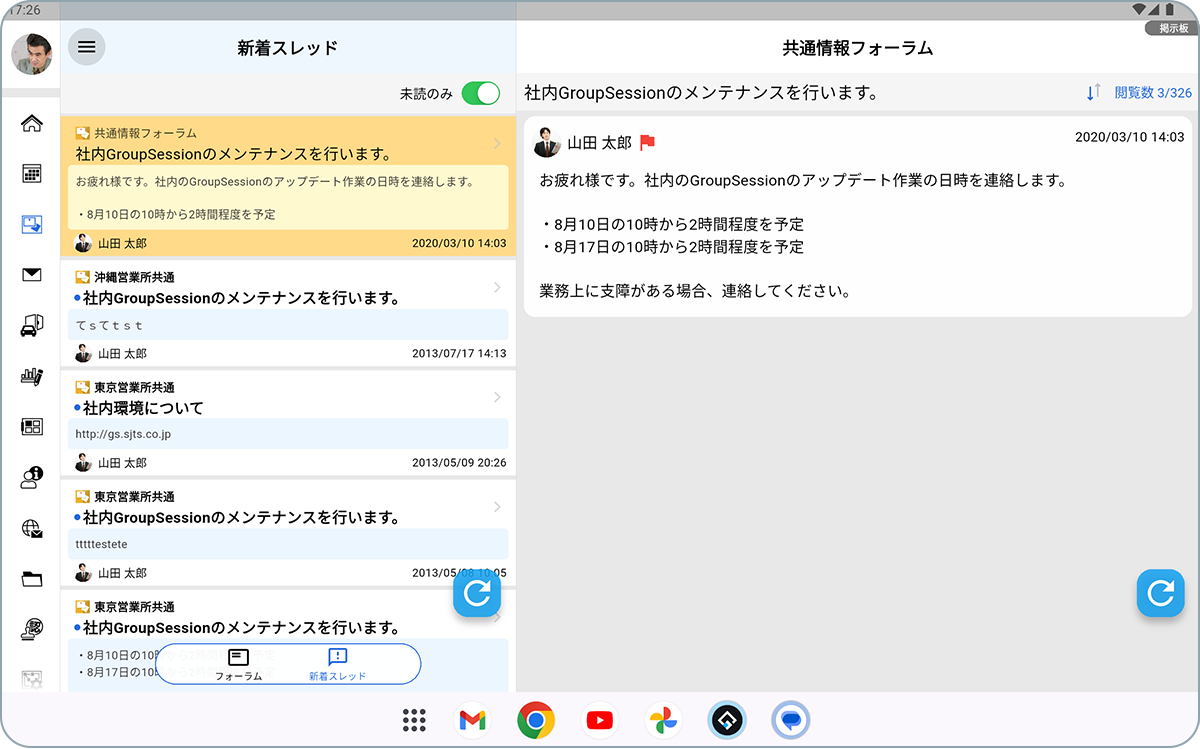Launch Chrome from the dock
This screenshot has height=749, width=1200.
pos(536,720)
